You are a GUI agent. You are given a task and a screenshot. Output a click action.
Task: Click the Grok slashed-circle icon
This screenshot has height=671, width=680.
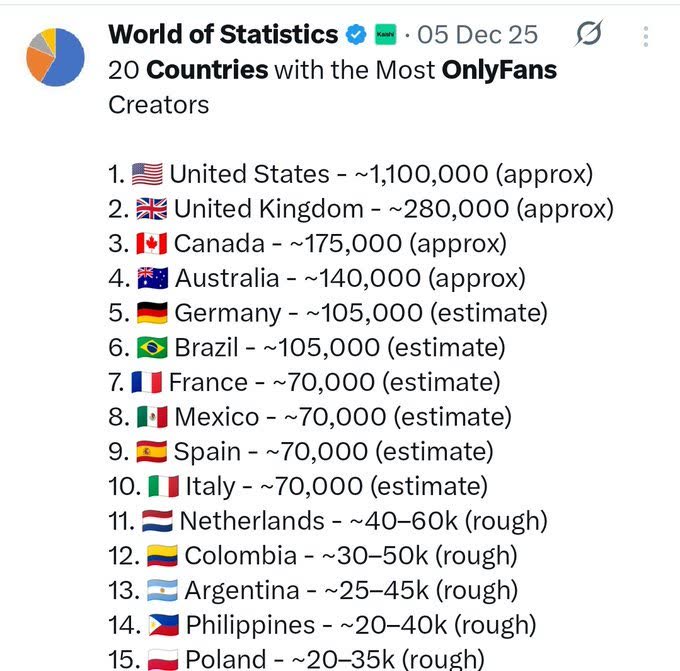[x=589, y=35]
